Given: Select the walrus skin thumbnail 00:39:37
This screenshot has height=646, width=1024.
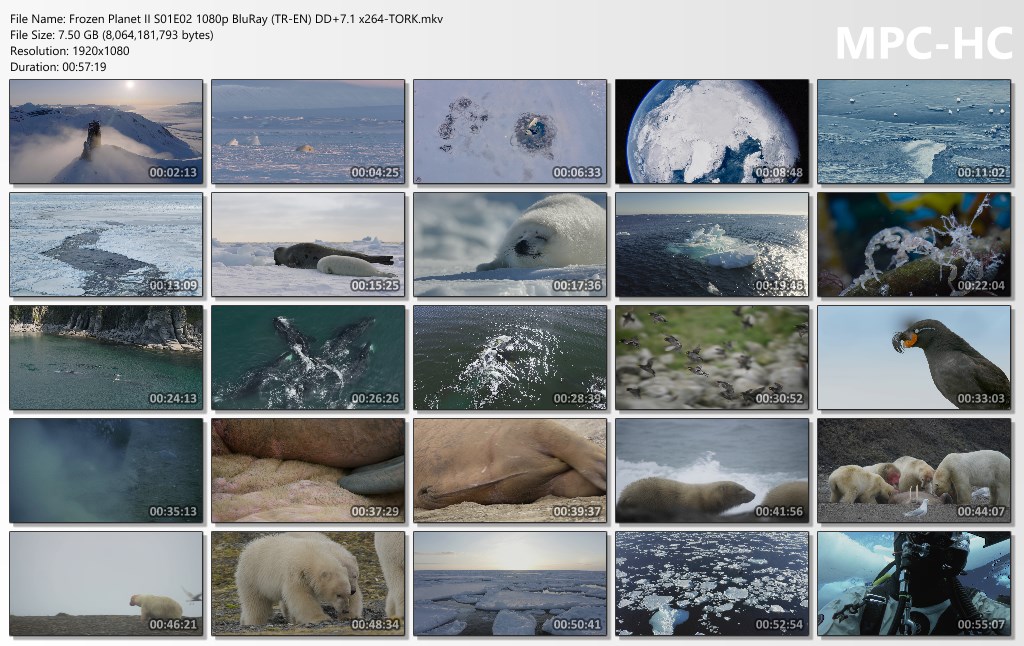Looking at the screenshot, I should (x=510, y=470).
